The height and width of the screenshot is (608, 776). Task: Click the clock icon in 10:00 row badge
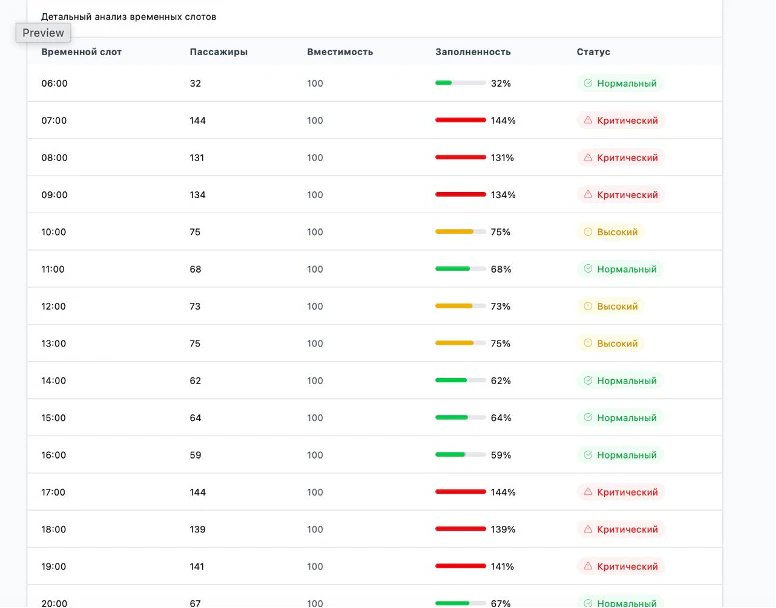[x=587, y=232]
